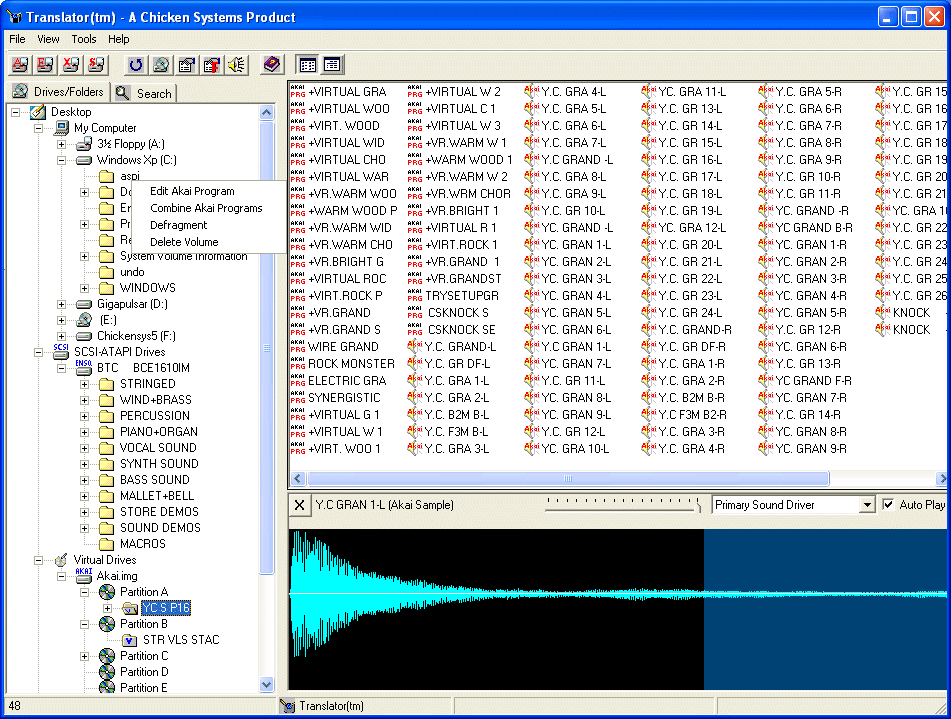The height and width of the screenshot is (719, 951).
Task: Select the PERCUSSION folder
Action: pos(155,416)
